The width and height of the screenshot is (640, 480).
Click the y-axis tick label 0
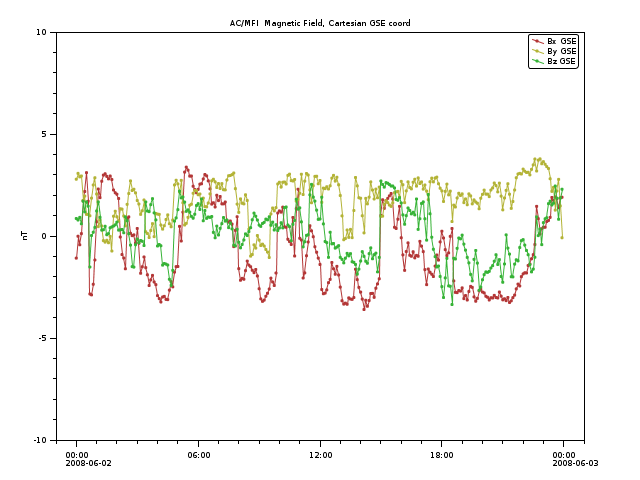[45, 236]
